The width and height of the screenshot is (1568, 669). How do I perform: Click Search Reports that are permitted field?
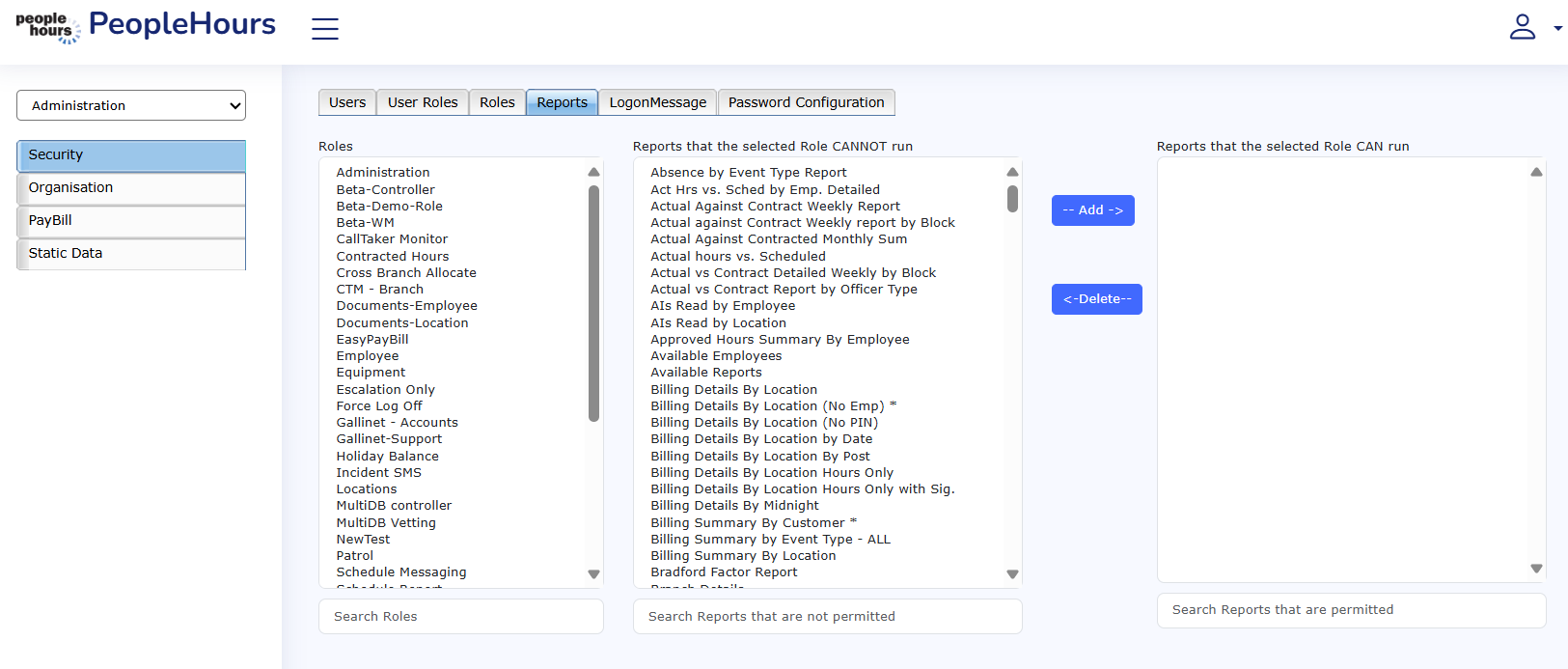[1351, 610]
